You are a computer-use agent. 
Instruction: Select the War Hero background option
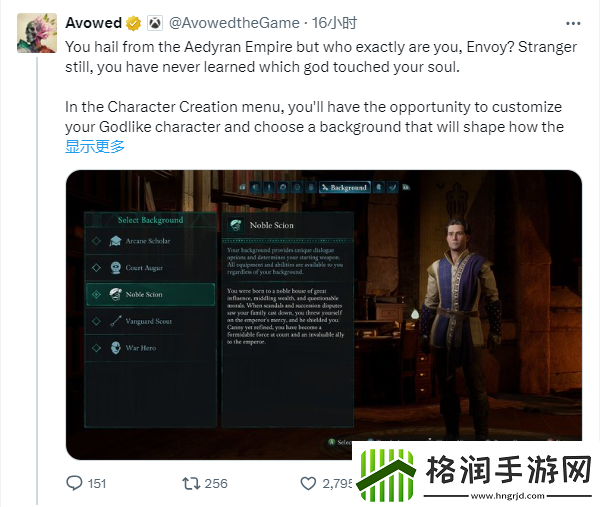(150, 348)
